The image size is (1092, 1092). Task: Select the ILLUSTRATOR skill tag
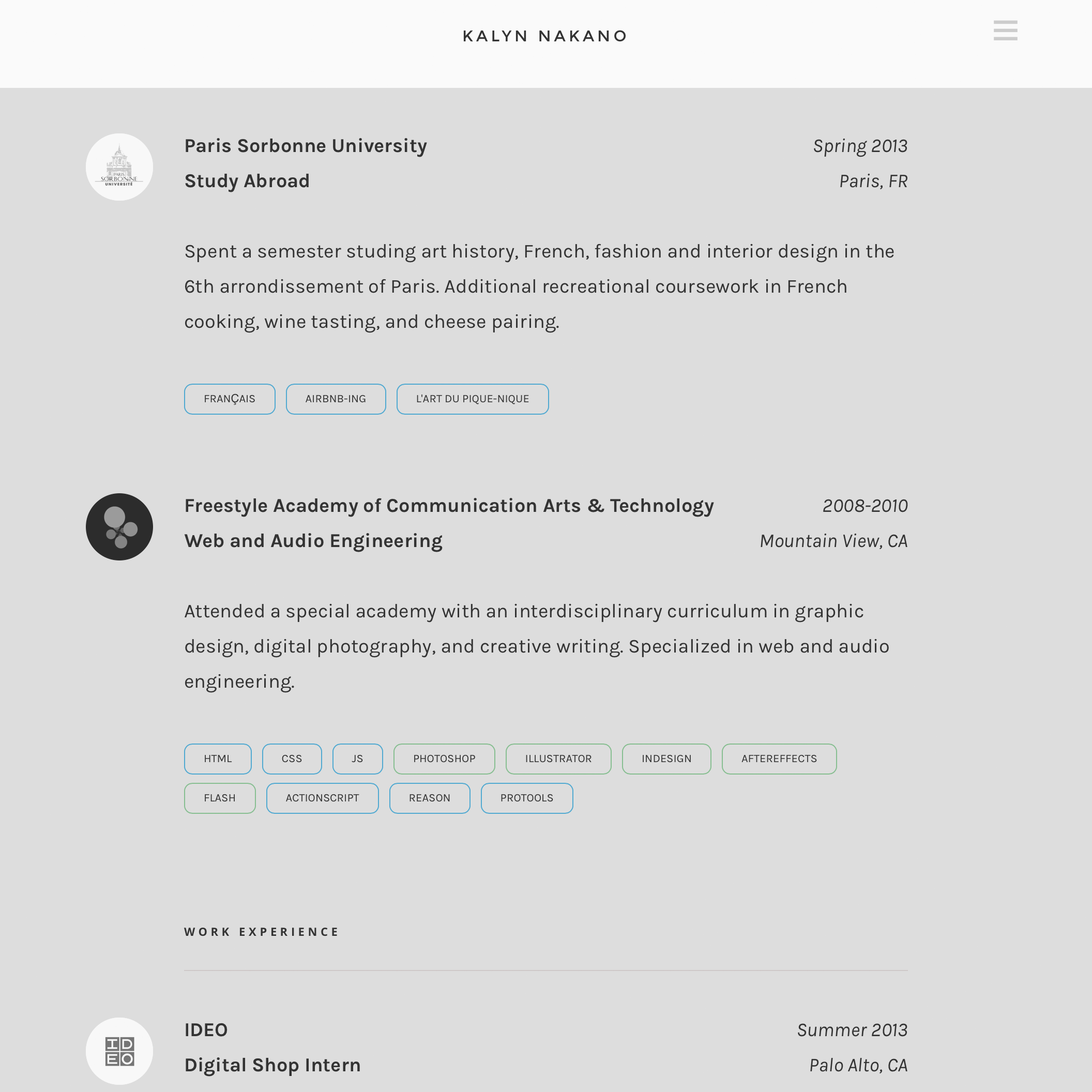(558, 759)
